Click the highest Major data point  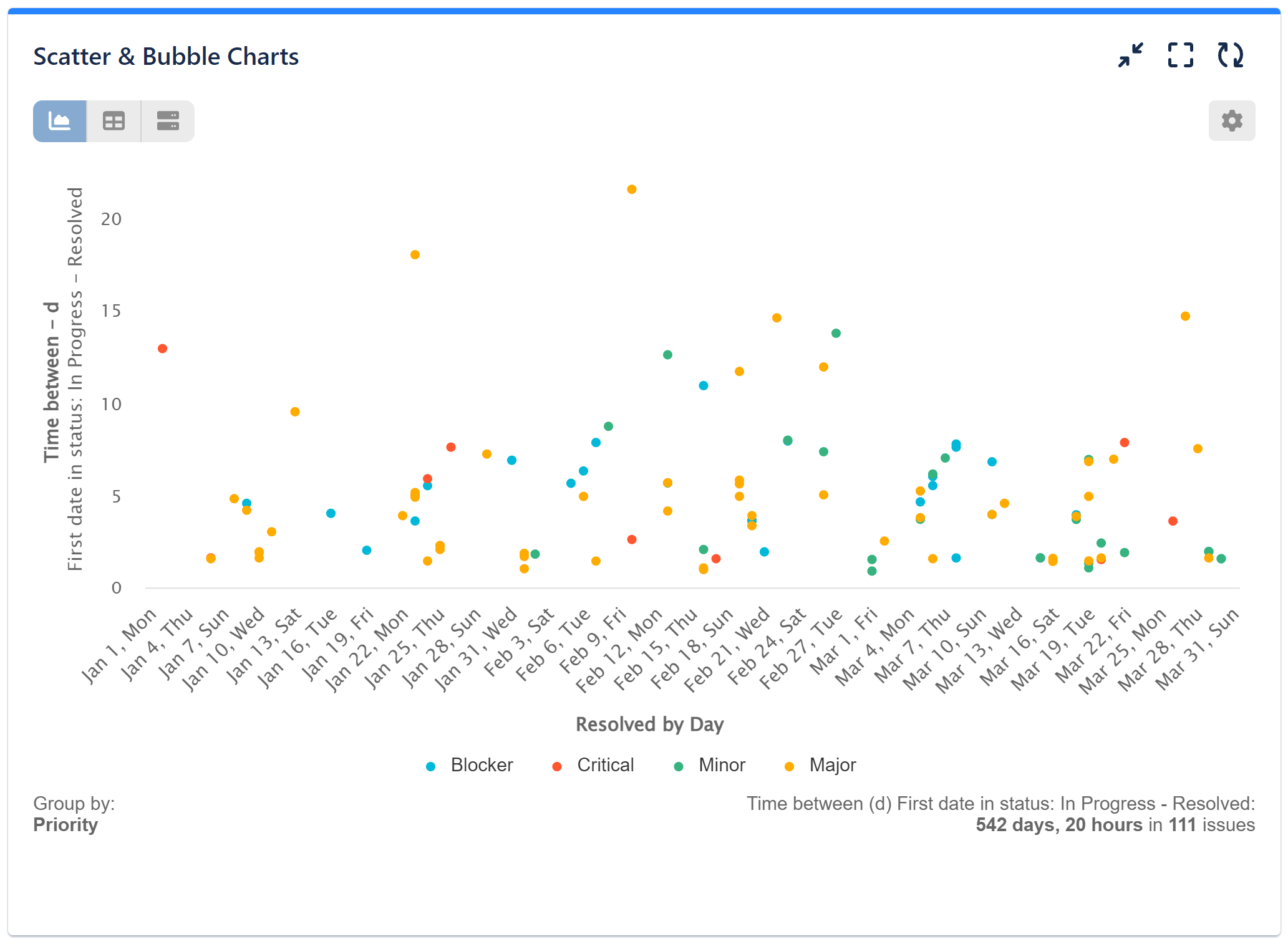631,188
